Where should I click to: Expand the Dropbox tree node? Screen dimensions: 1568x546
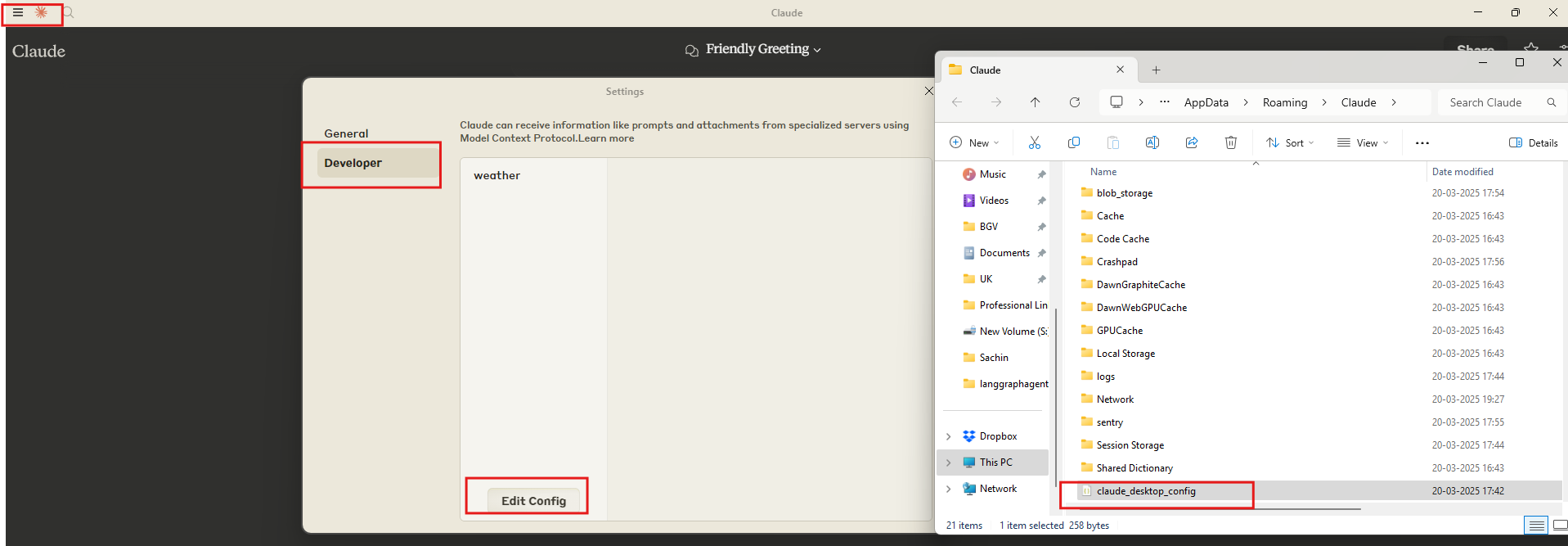(948, 436)
